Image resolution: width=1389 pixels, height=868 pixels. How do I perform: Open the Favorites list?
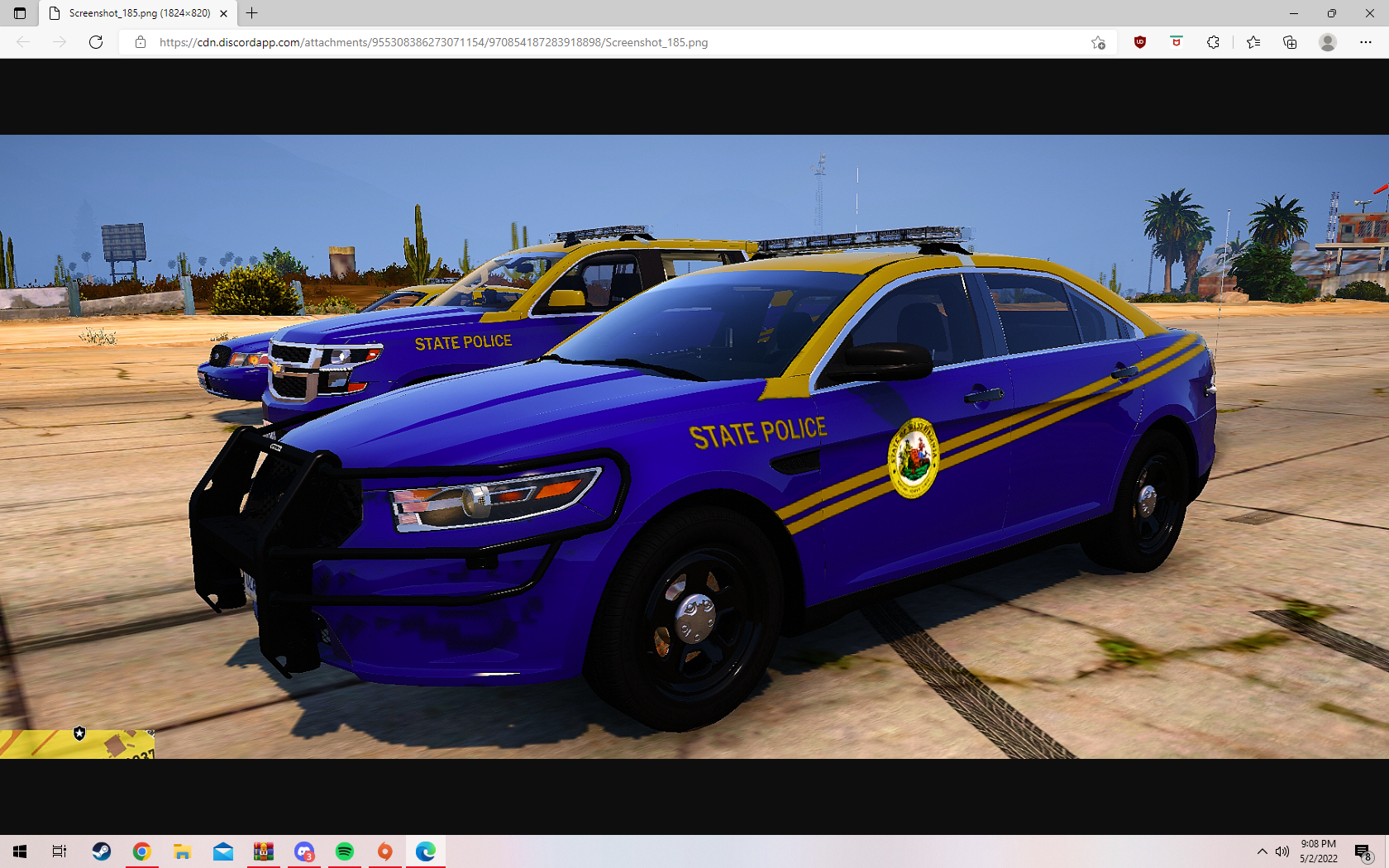(1253, 42)
